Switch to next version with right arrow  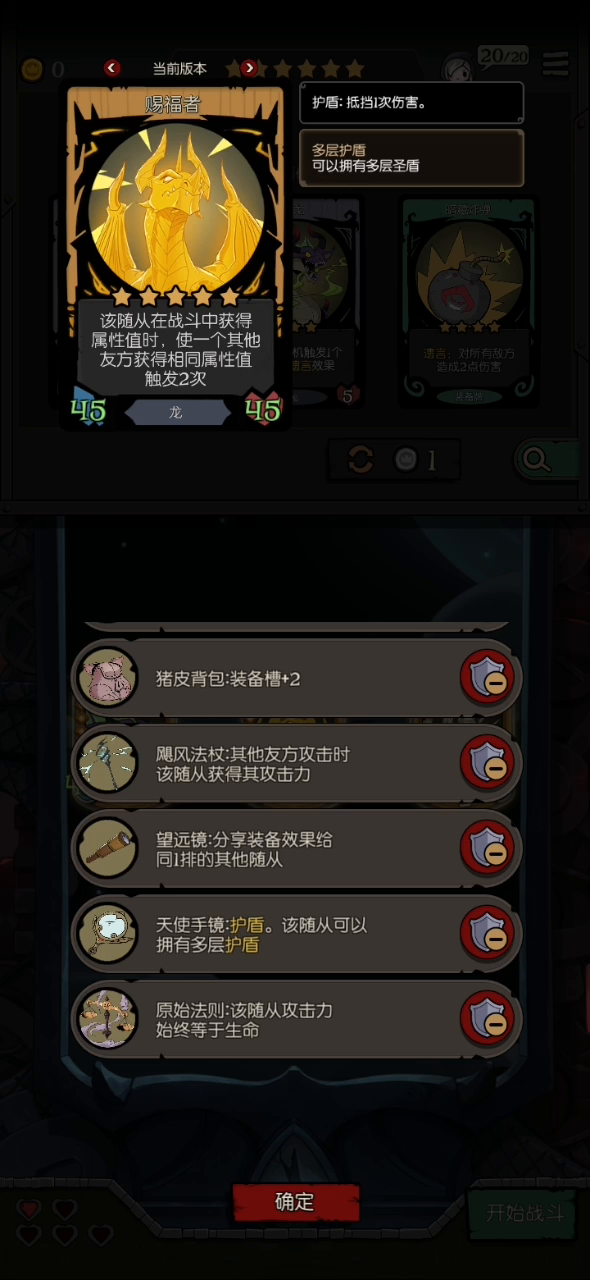click(x=249, y=68)
